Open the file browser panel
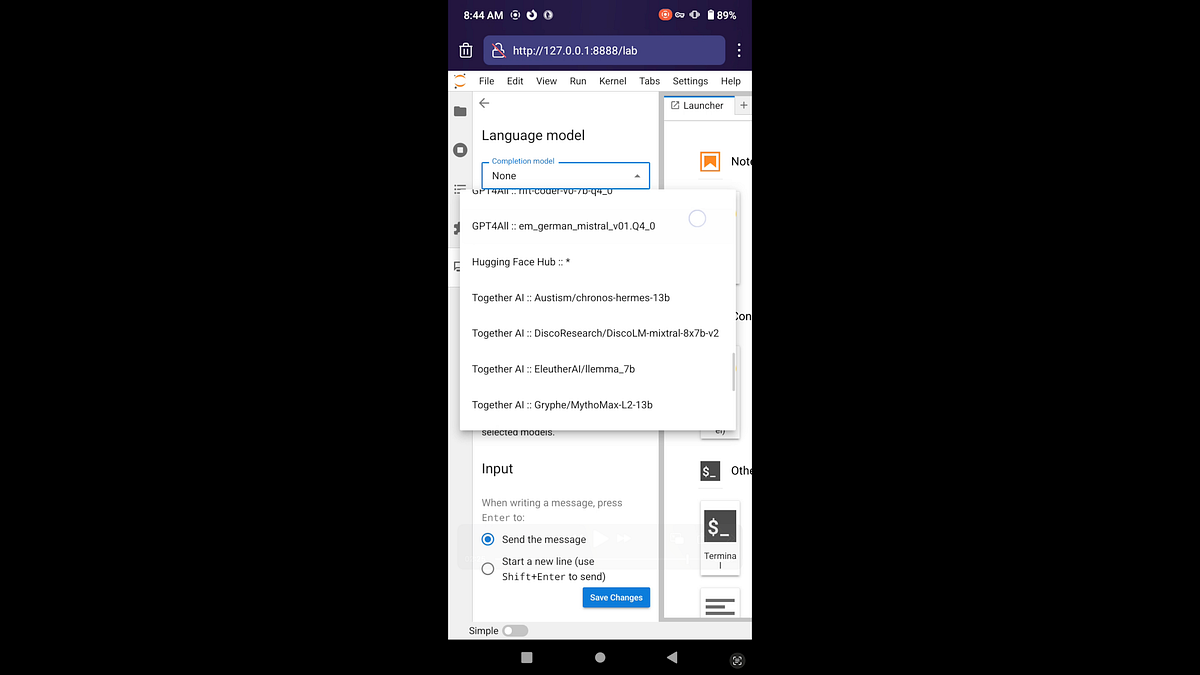1200x675 pixels. pyautogui.click(x=459, y=112)
